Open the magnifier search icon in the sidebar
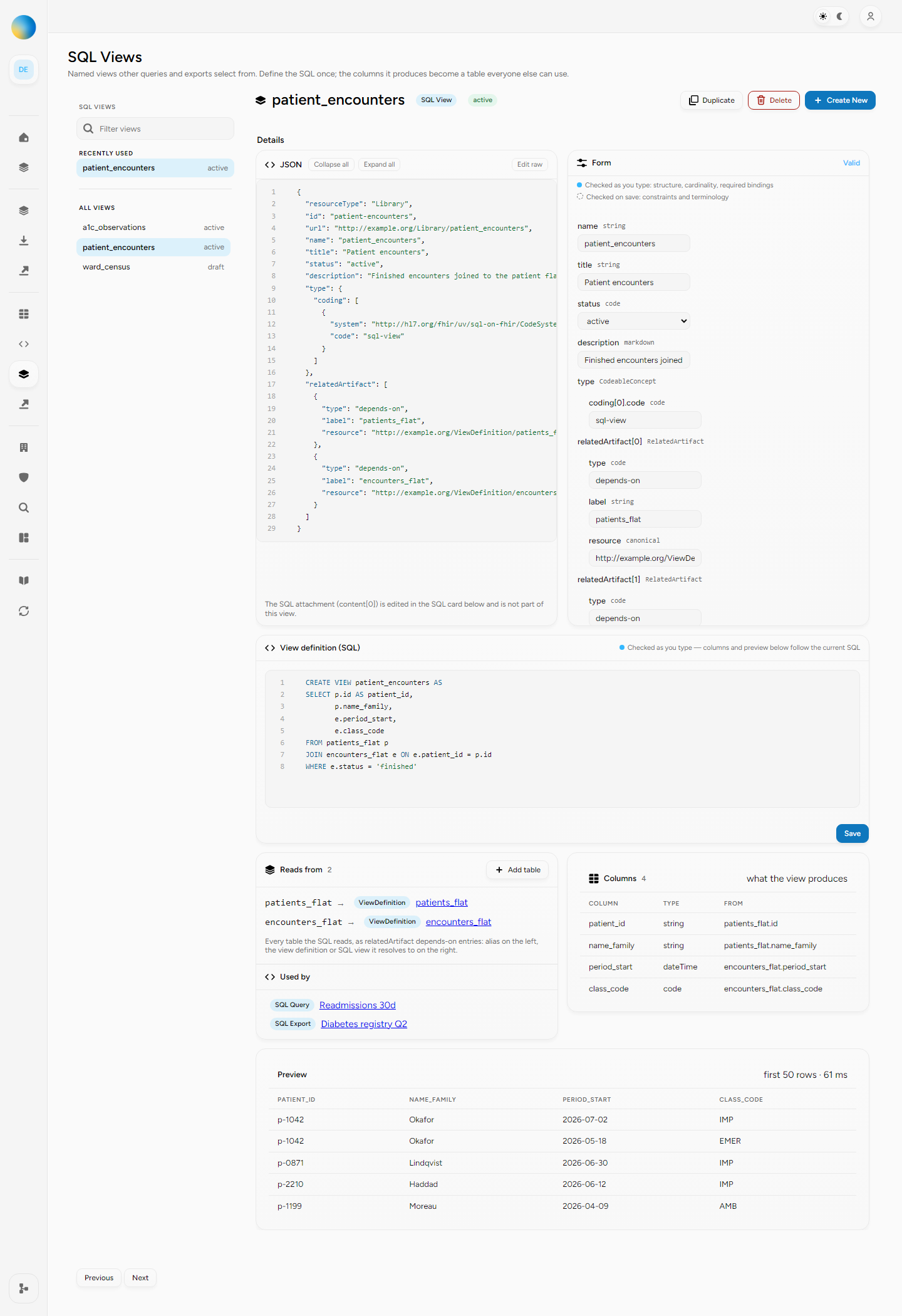The width and height of the screenshot is (902, 1316). coord(24,508)
